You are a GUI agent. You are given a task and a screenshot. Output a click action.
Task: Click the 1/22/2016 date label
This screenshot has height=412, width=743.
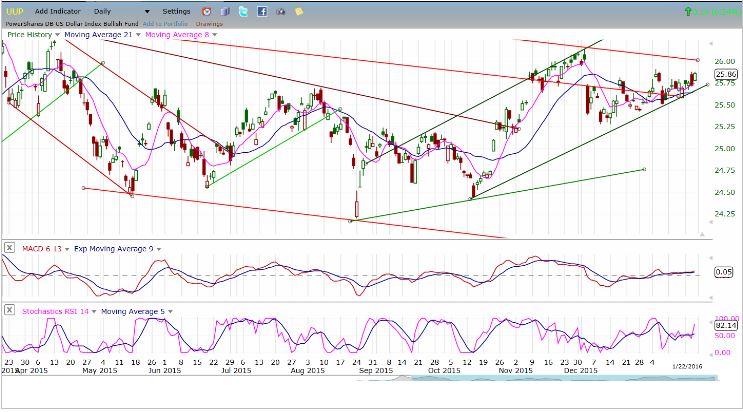pos(688,366)
